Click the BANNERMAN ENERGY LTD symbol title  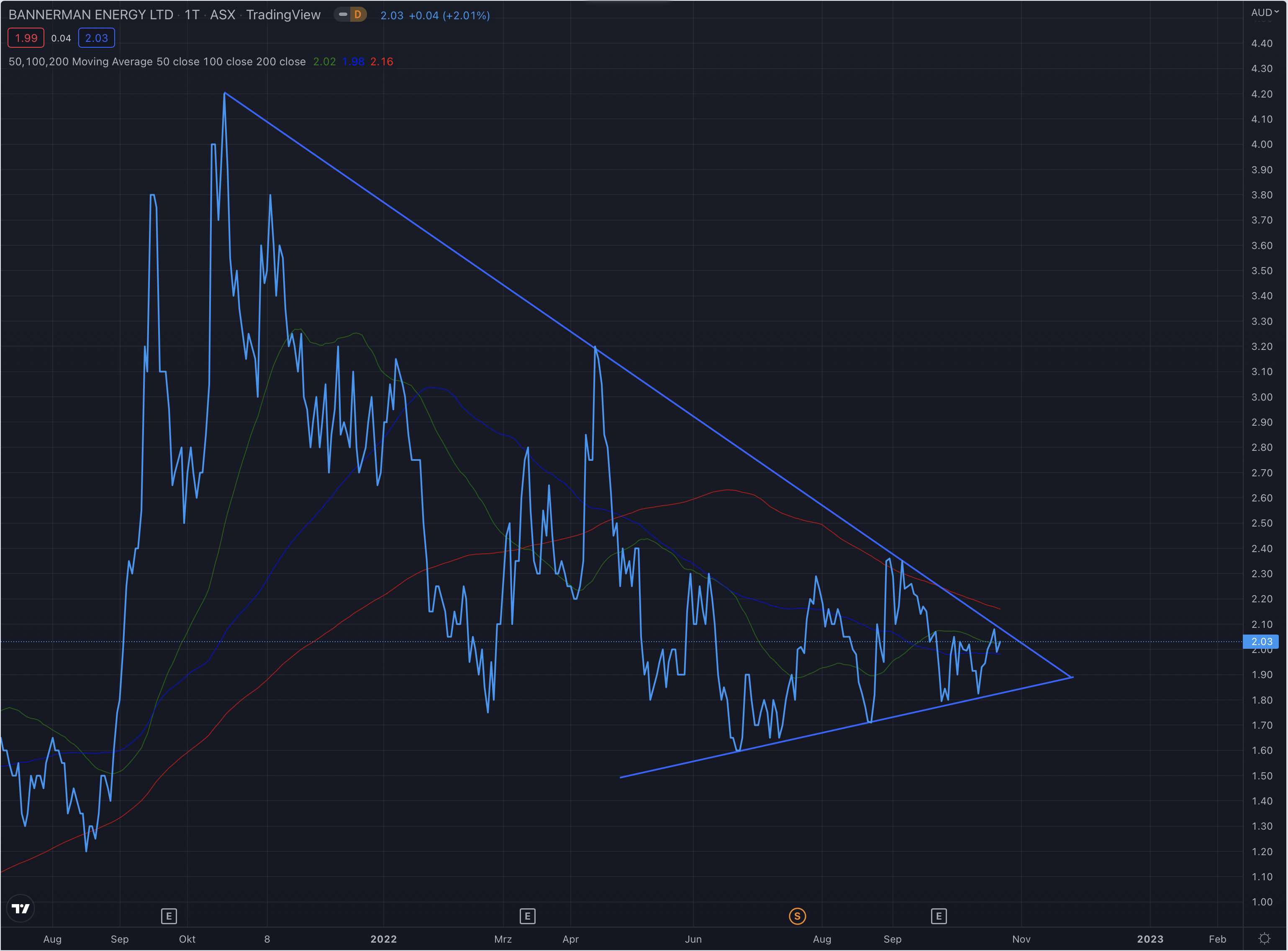point(91,15)
